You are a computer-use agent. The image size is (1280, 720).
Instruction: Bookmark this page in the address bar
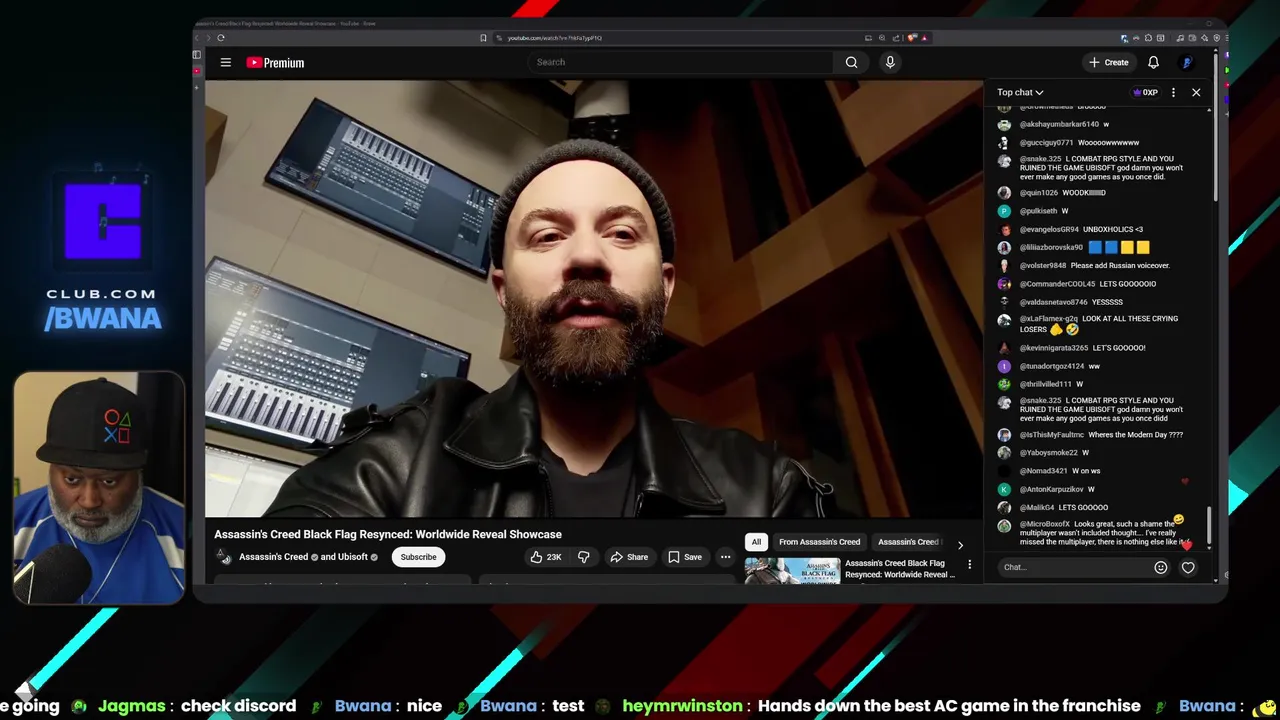coord(483,38)
